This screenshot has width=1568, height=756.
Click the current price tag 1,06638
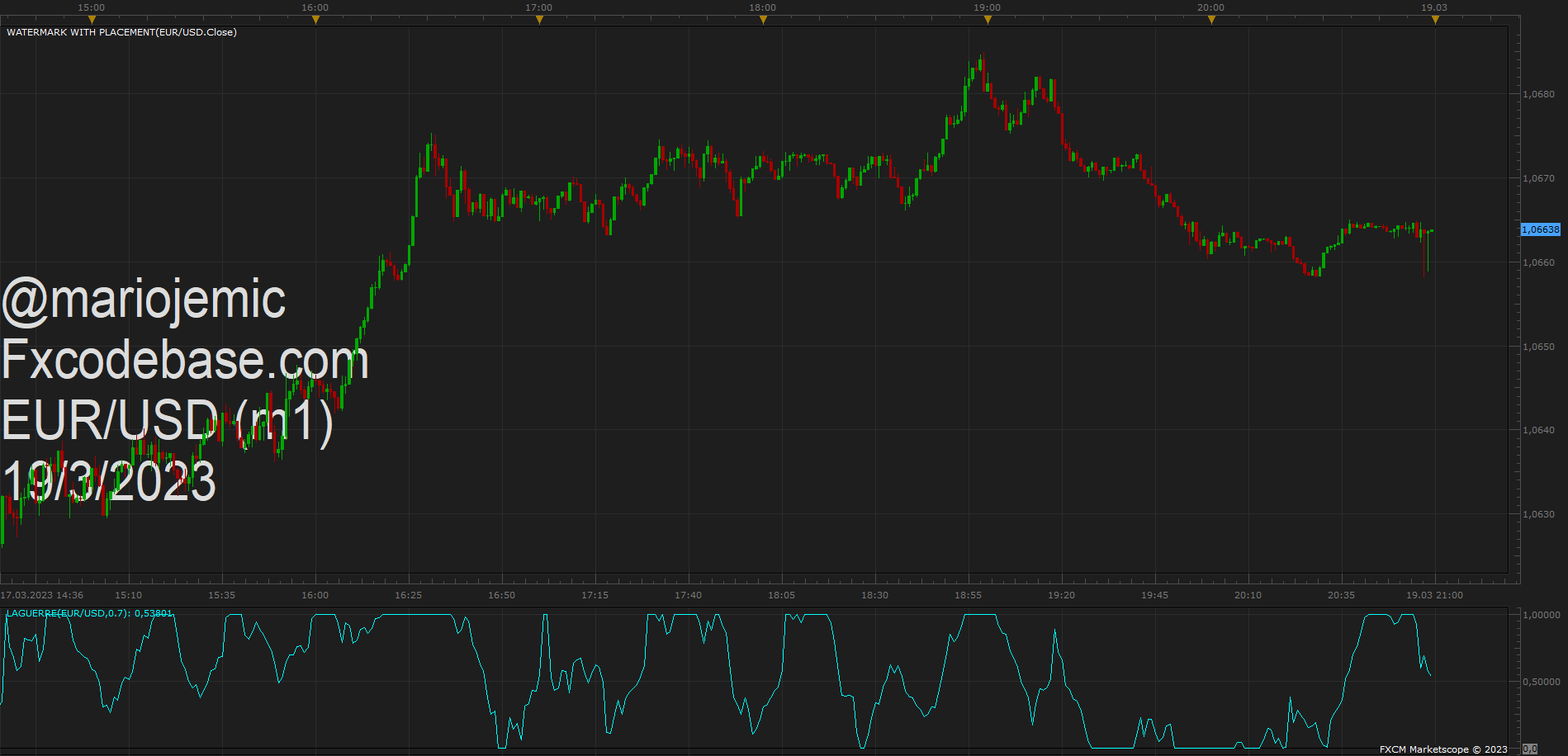tap(1541, 229)
